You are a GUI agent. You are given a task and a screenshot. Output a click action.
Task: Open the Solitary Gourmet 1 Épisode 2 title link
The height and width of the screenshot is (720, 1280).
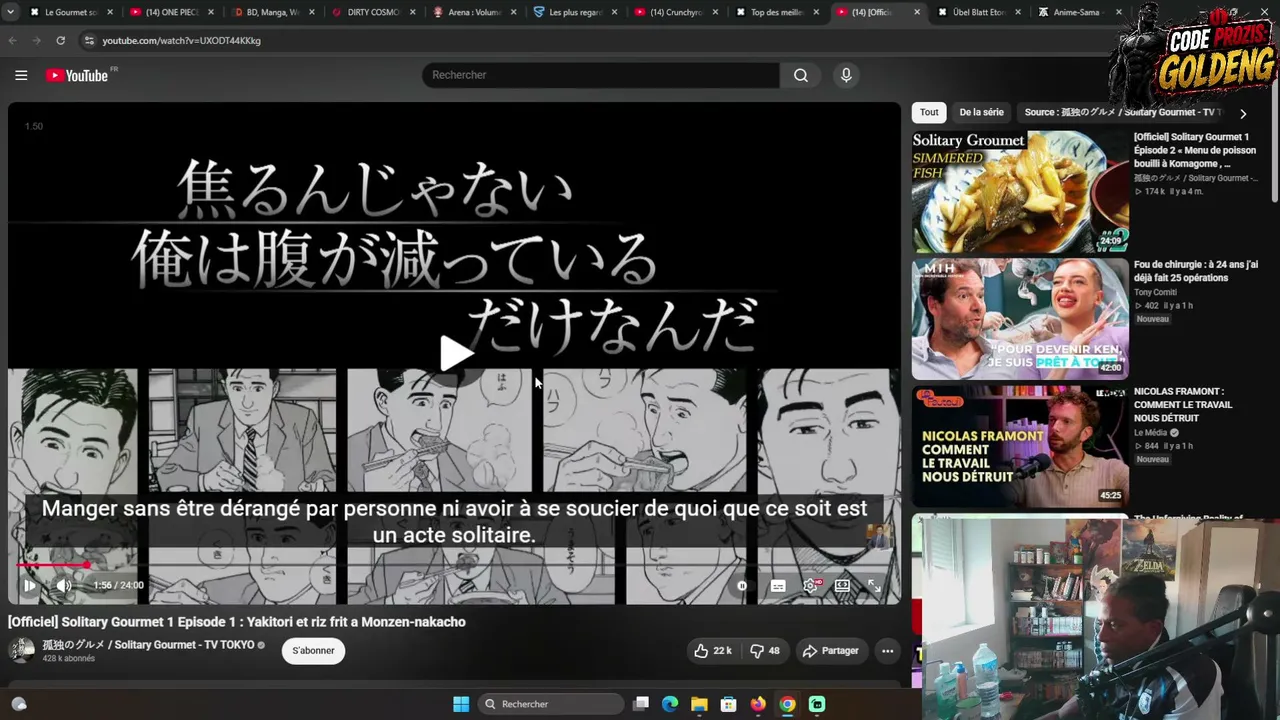(x=1195, y=150)
